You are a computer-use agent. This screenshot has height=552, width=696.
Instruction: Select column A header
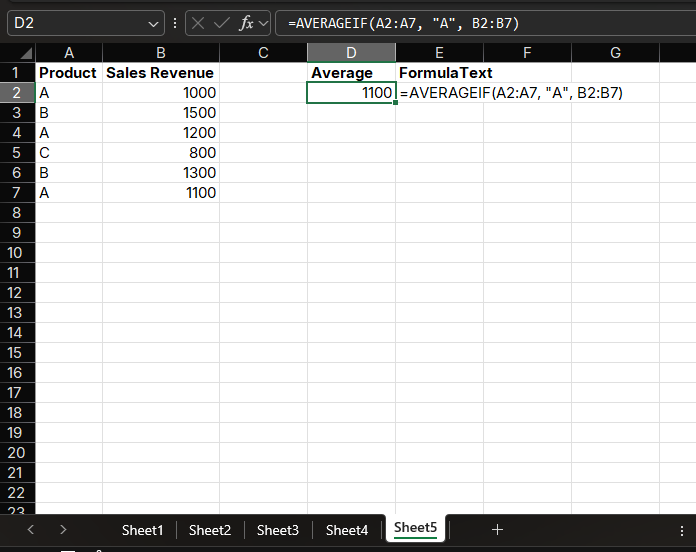click(69, 53)
